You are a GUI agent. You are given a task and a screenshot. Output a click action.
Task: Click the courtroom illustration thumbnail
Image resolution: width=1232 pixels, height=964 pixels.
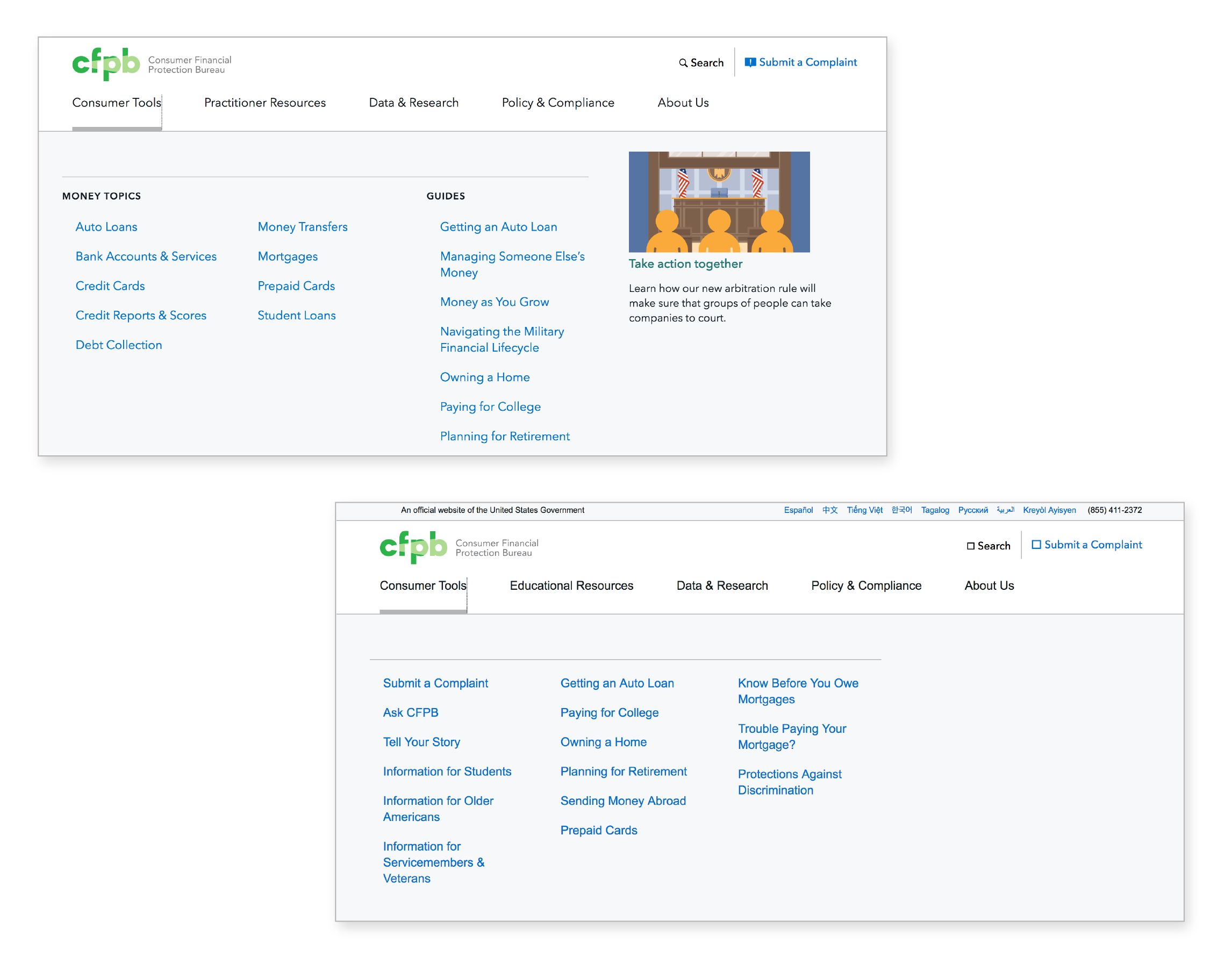[x=719, y=202]
